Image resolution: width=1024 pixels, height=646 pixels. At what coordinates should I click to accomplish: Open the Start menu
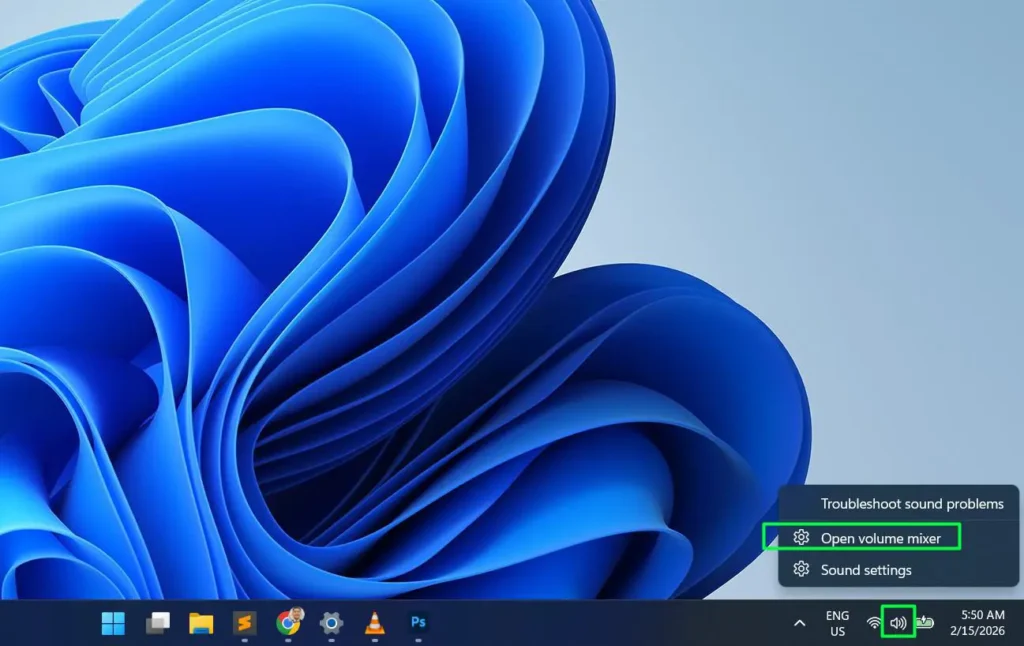113,623
